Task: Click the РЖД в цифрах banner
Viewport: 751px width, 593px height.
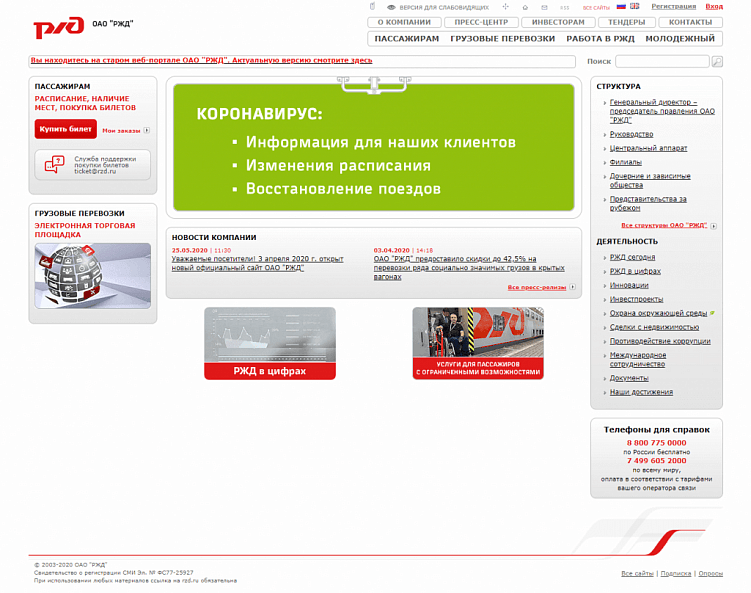Action: [x=270, y=343]
